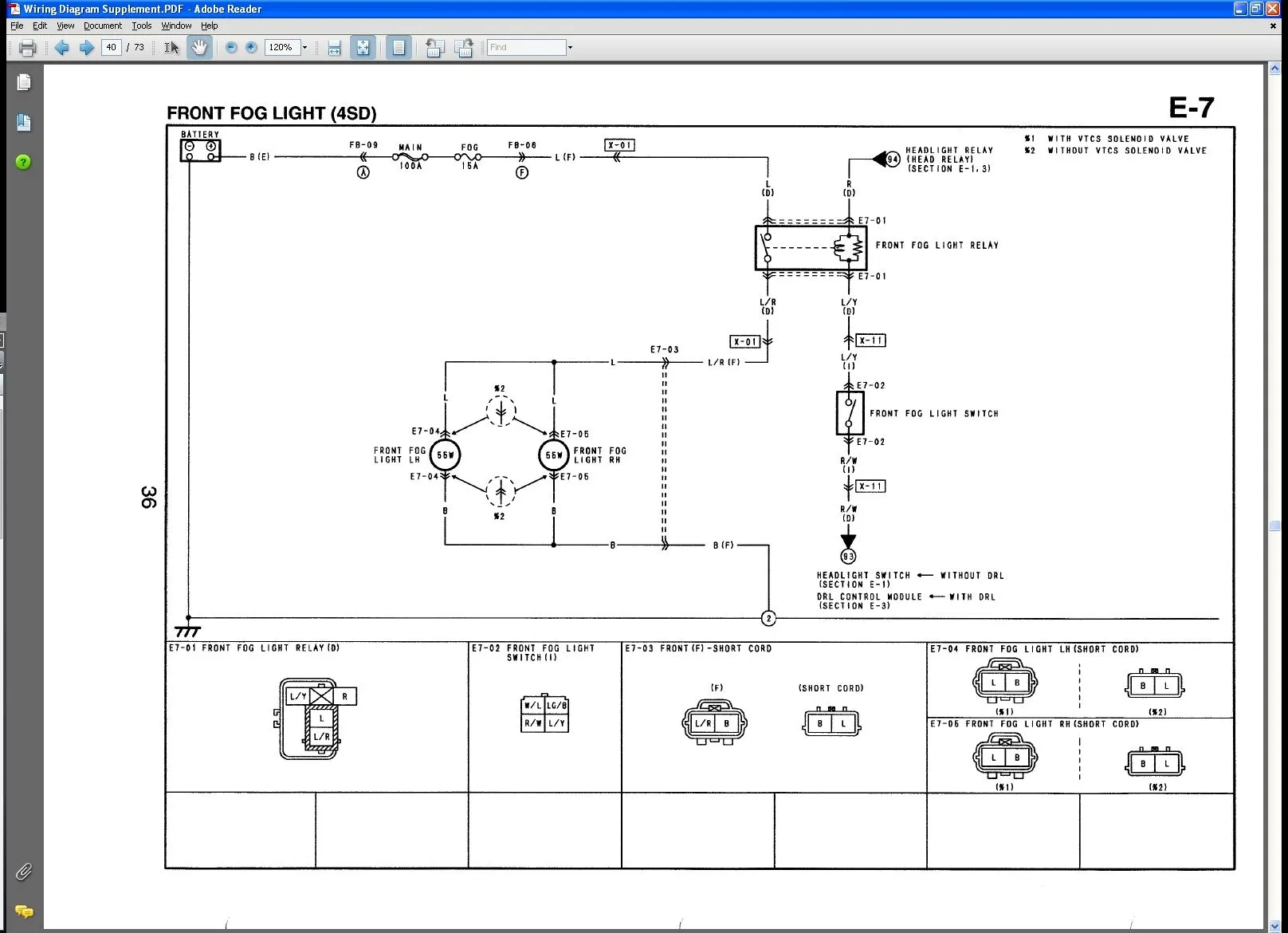This screenshot has height=933, width=1288.
Task: Open the Pages panel in sidebar
Action: point(24,82)
